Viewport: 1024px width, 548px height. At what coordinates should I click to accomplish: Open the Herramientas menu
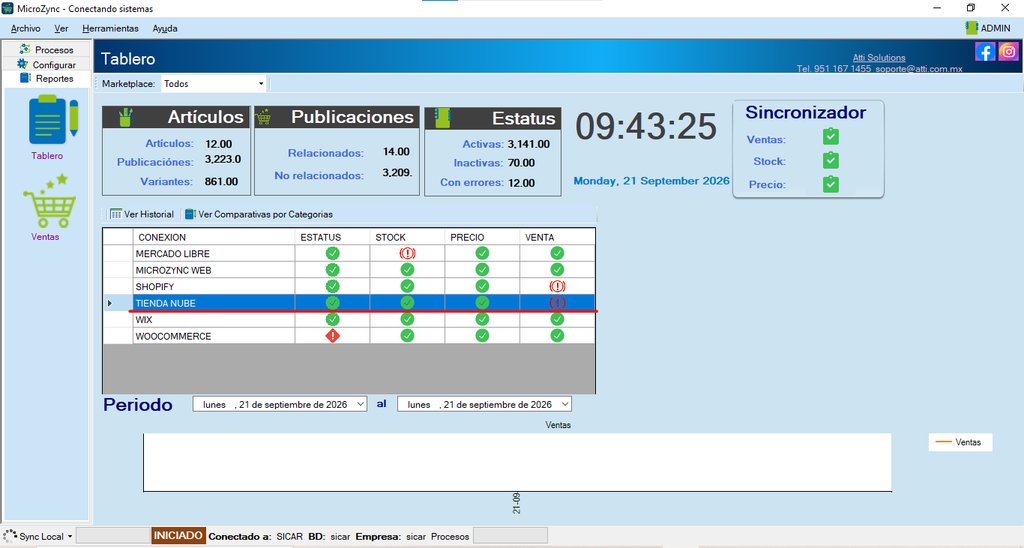tap(110, 28)
